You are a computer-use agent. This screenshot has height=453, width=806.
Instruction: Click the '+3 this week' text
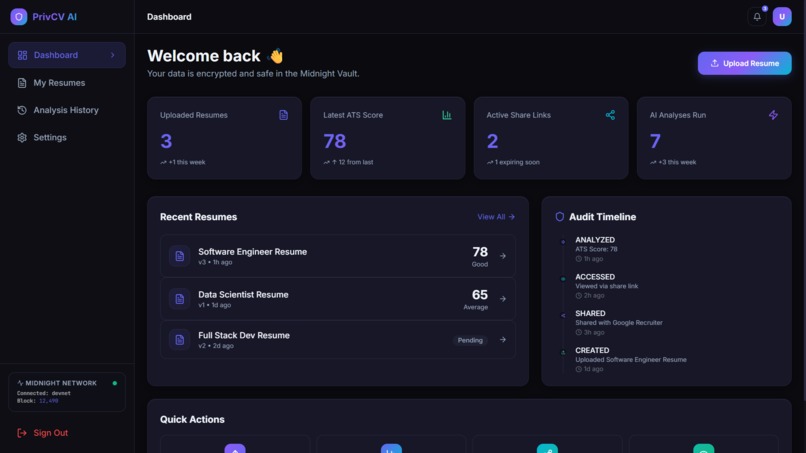click(677, 162)
